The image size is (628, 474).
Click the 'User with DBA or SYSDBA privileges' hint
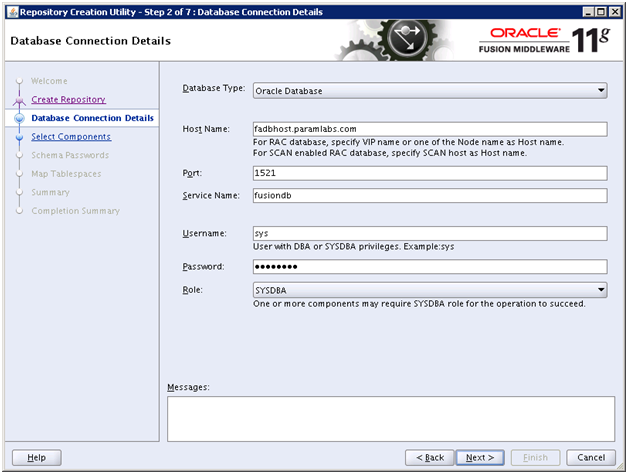(x=353, y=246)
